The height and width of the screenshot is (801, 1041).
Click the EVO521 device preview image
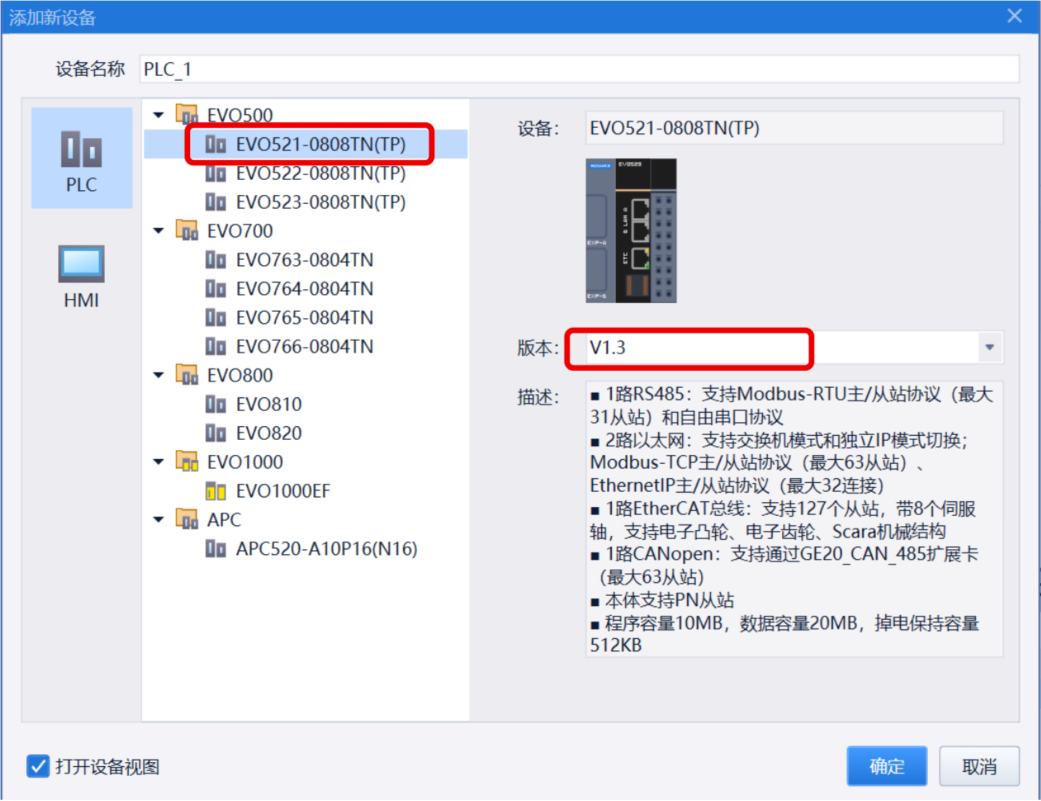point(631,230)
